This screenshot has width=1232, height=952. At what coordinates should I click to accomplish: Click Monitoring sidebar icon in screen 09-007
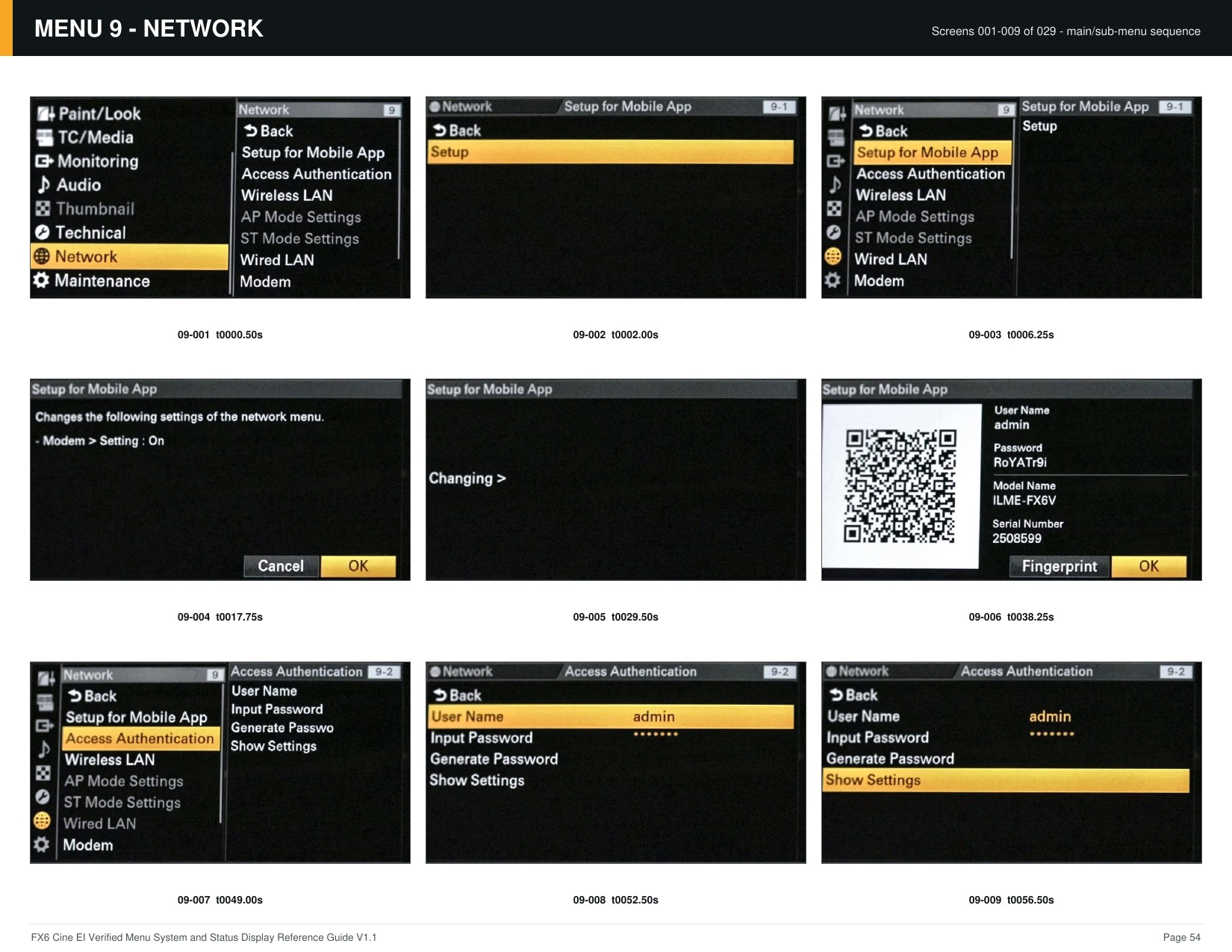tap(45, 725)
